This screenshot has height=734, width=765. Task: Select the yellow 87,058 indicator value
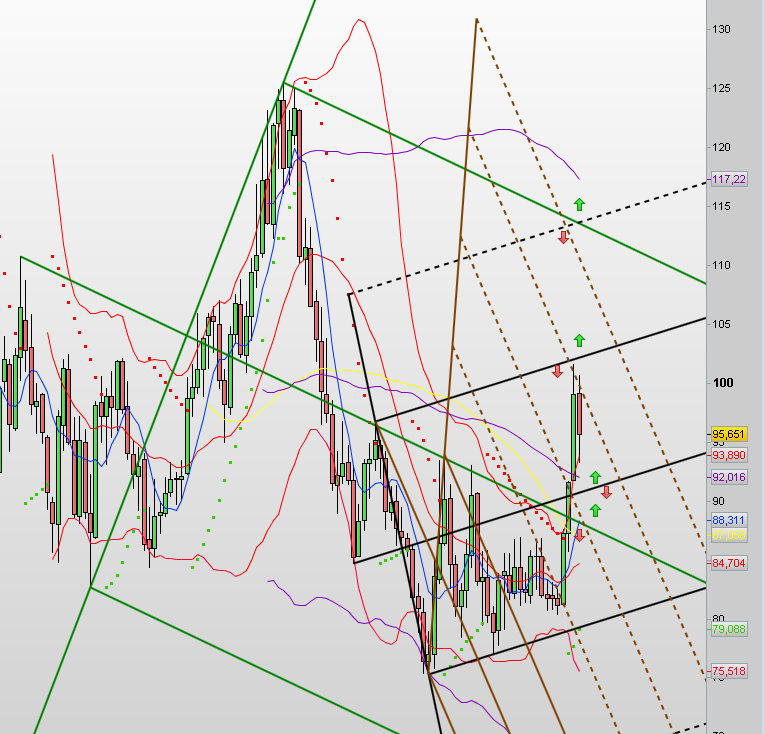click(729, 535)
